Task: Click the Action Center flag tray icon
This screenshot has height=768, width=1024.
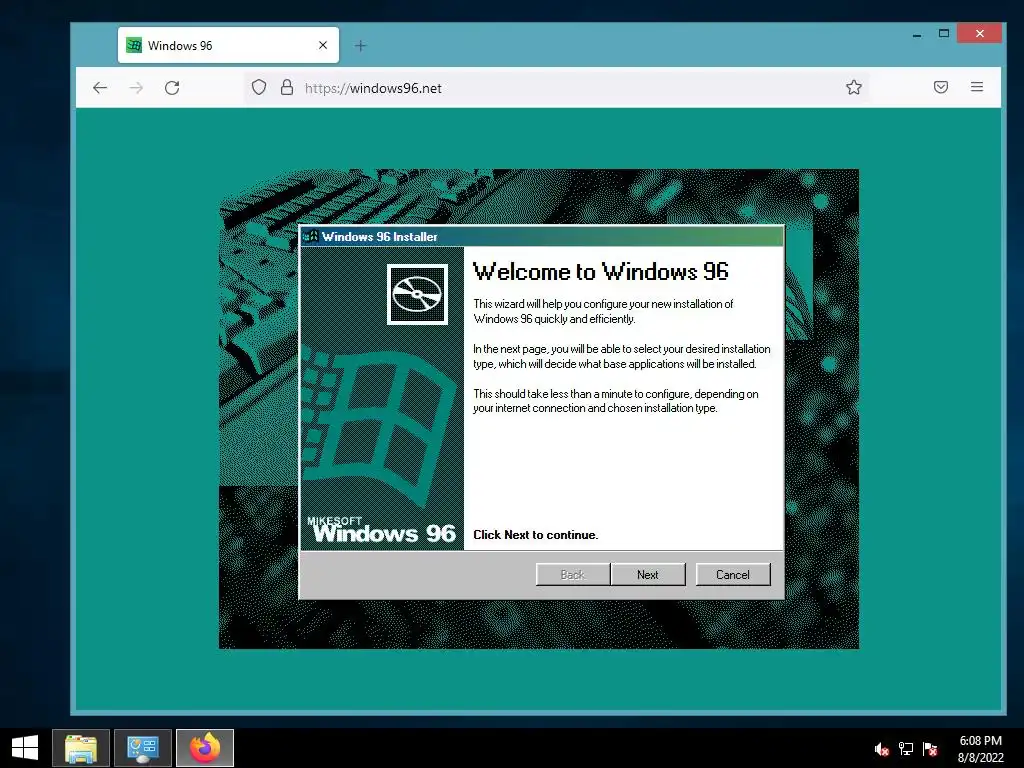Action: (x=930, y=748)
